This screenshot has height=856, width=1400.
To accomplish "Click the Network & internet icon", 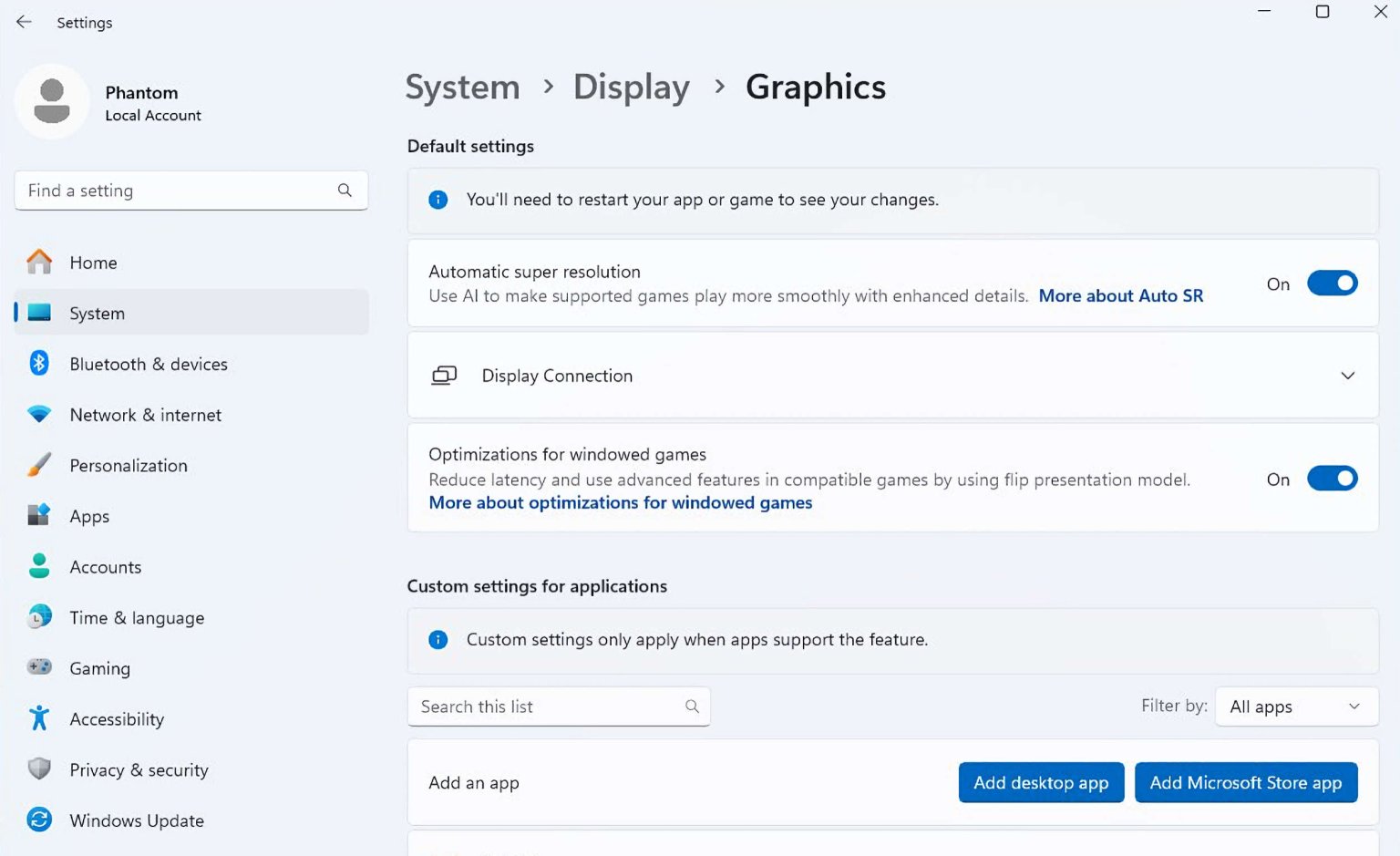I will pyautogui.click(x=39, y=415).
